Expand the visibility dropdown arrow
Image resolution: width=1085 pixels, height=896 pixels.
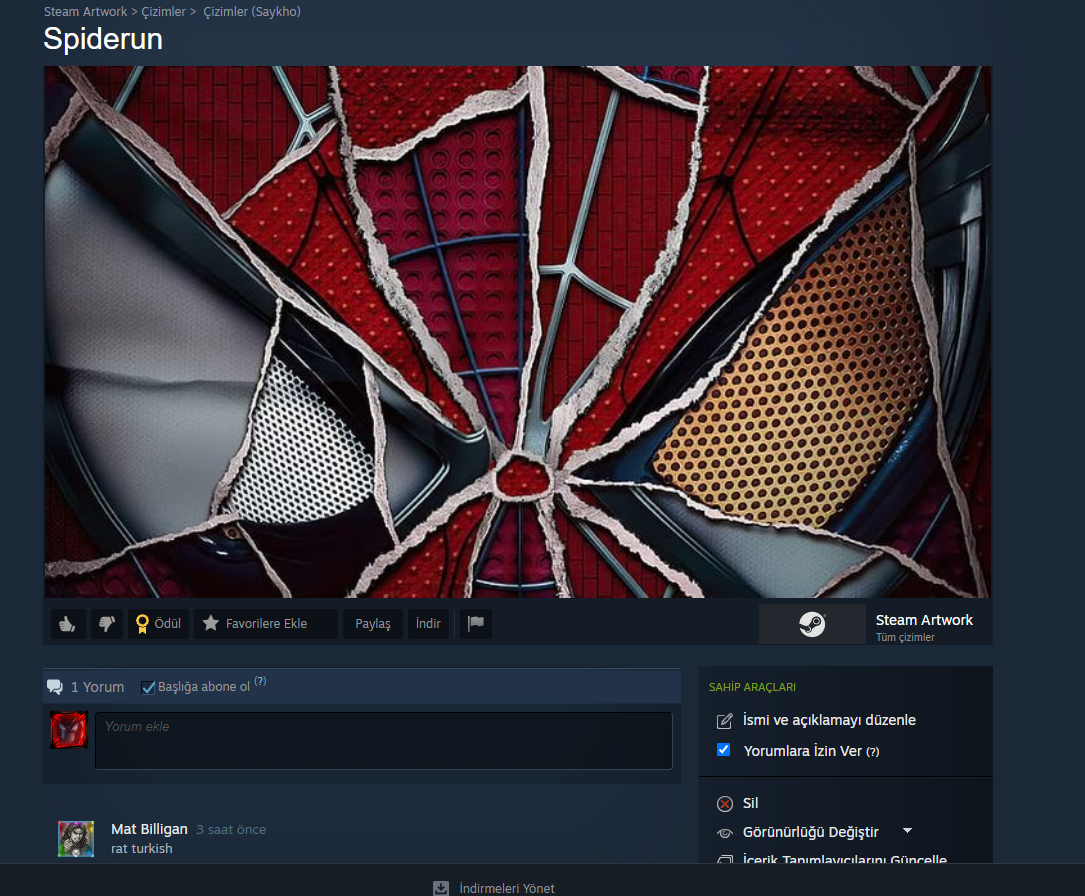907,830
